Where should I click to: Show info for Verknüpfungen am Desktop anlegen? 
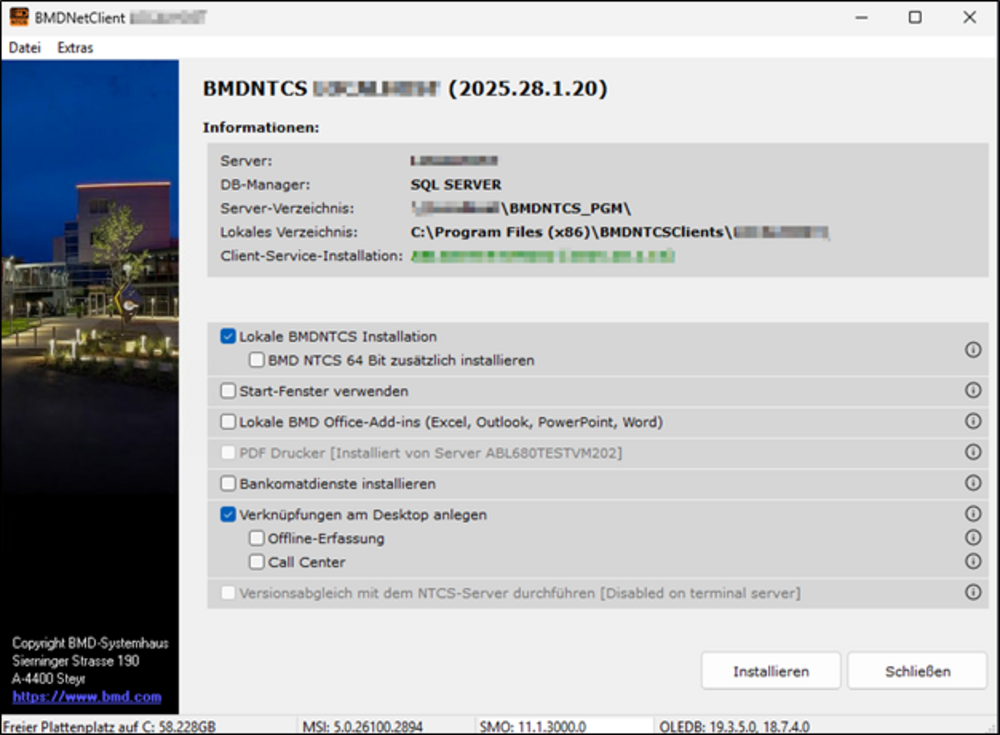point(972,514)
